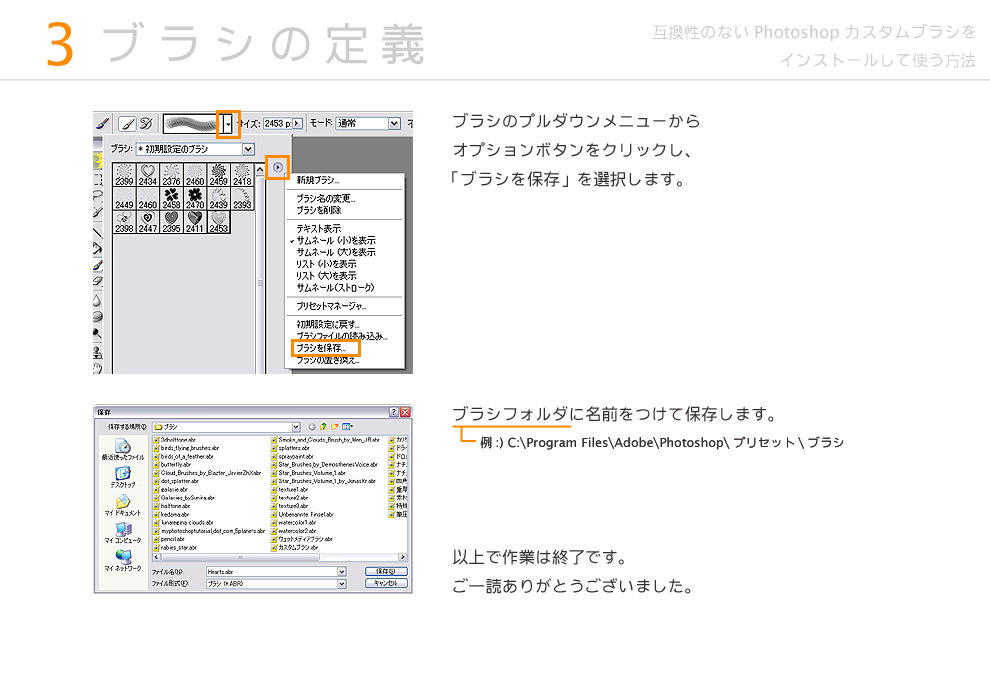Screen dimensions: 990x700
Task: Open the モード blending mode dropdown
Action: pos(394,123)
